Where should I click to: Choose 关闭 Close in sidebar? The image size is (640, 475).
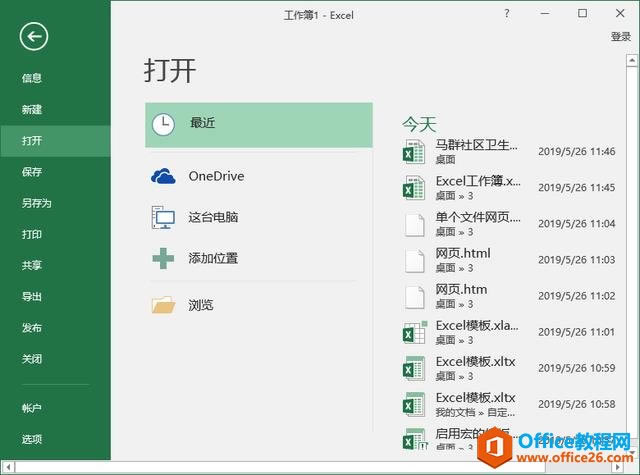[x=32, y=359]
